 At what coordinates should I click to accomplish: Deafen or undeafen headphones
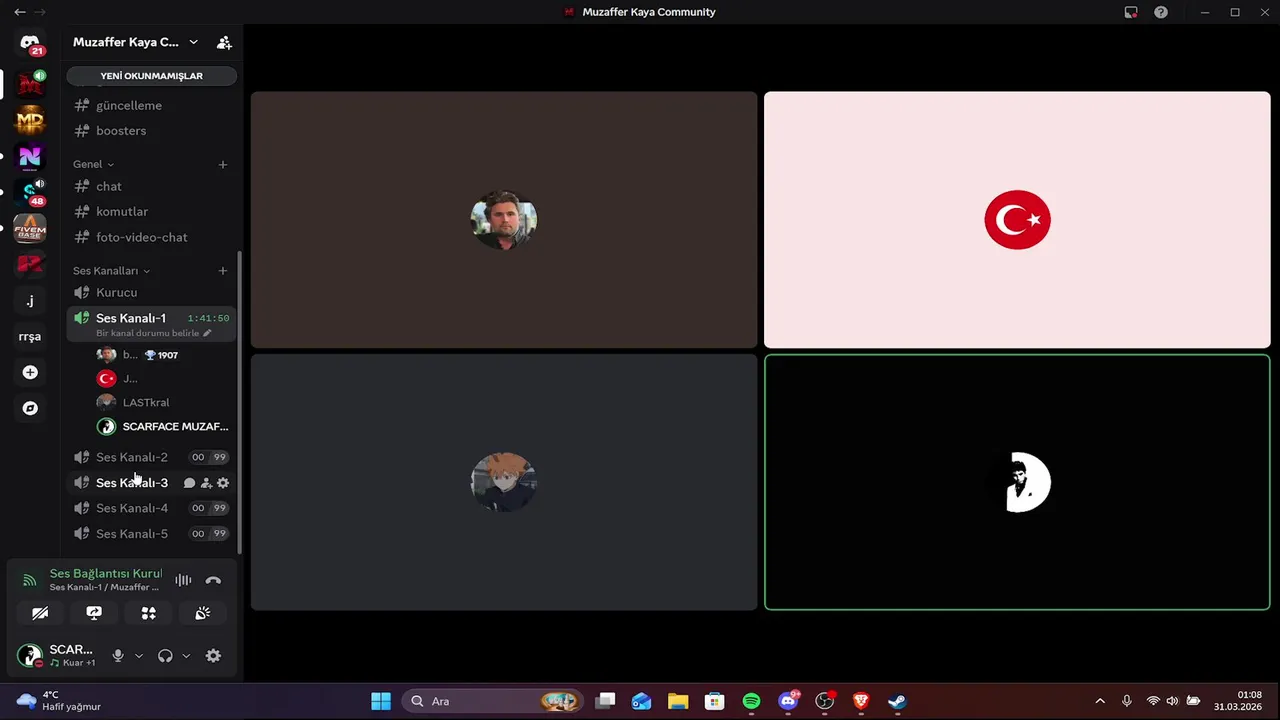165,656
